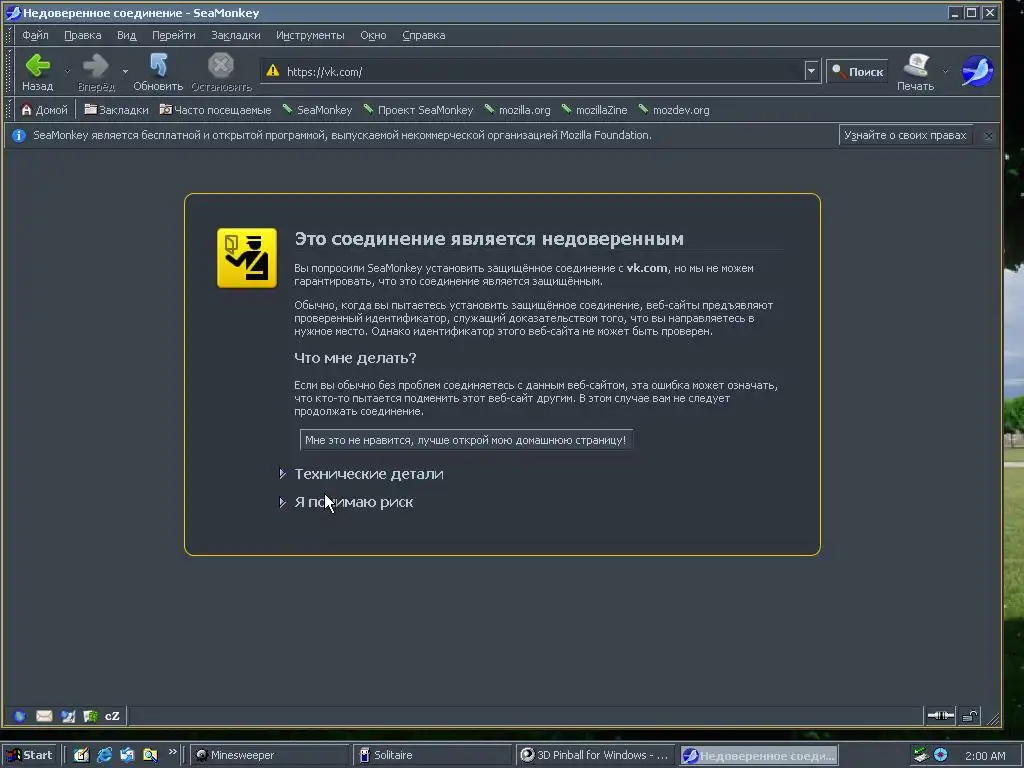Open the mozdev.org bookmark
Screen dimensions: 1024x768
click(x=675, y=110)
